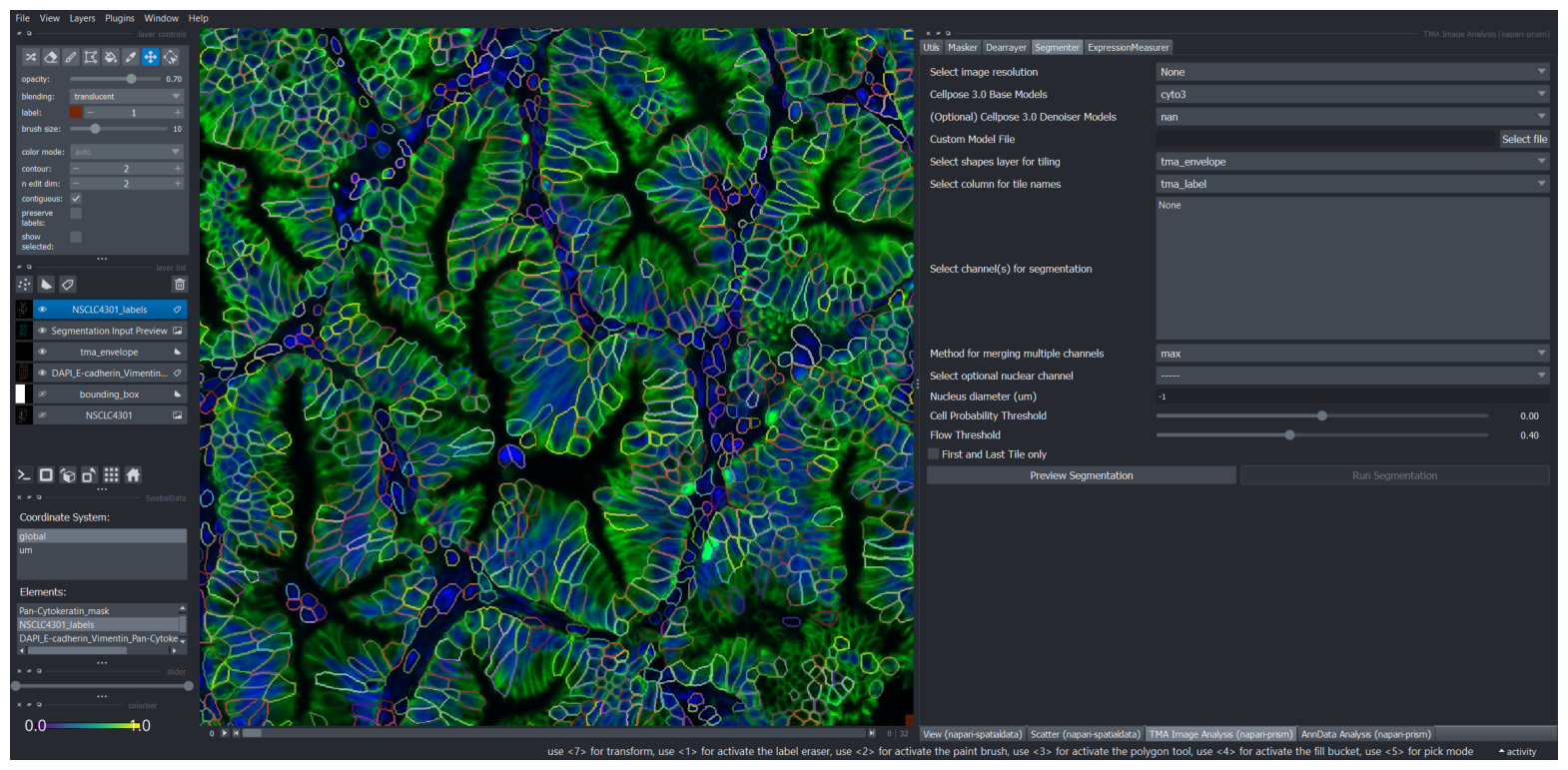1568x770 pixels.
Task: Enable the show selected checkbox
Action: (x=76, y=237)
